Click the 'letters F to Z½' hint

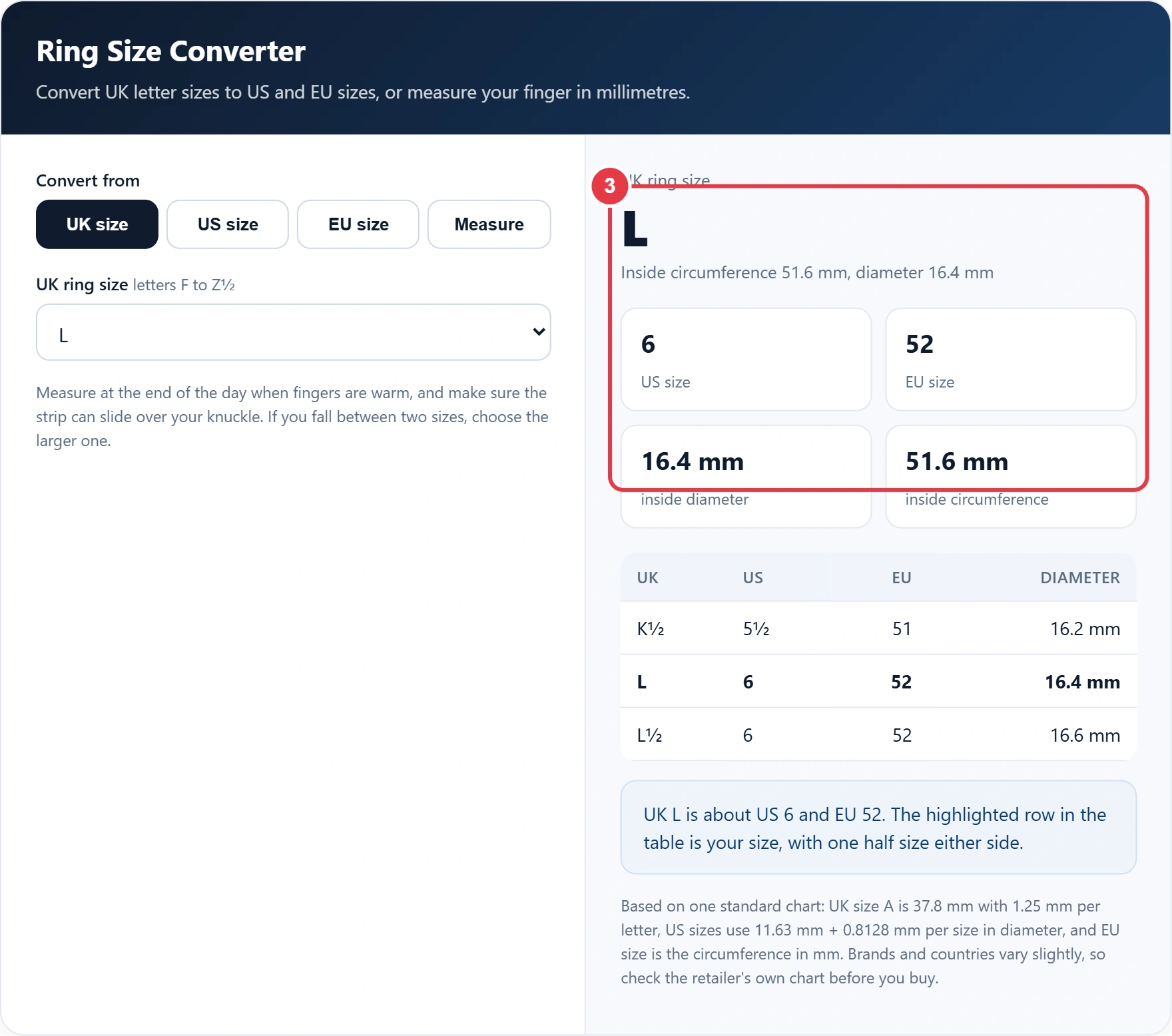click(x=184, y=285)
